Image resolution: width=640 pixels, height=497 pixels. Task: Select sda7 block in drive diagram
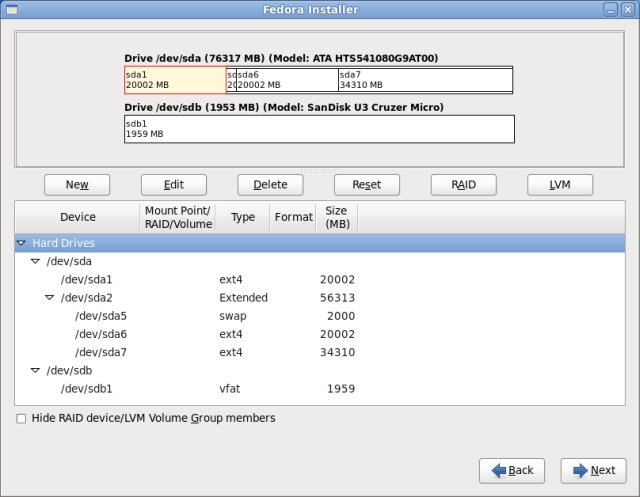[424, 80]
